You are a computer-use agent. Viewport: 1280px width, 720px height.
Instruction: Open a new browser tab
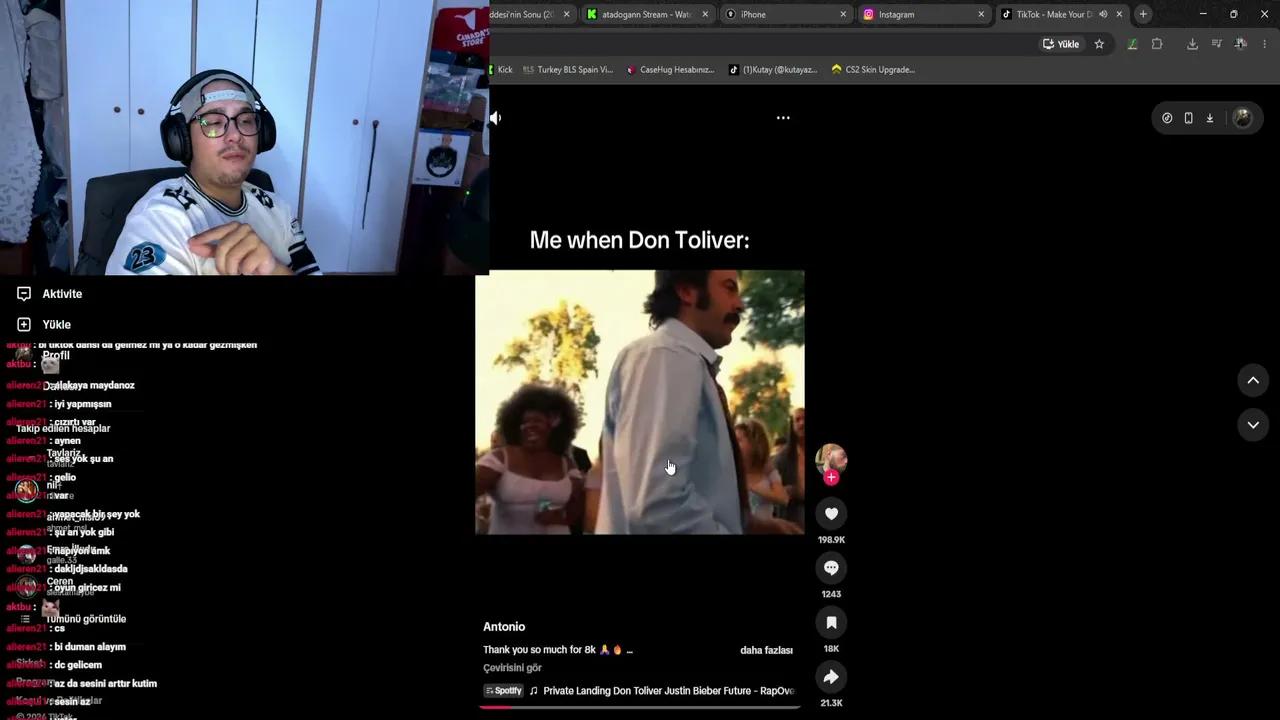point(1143,14)
